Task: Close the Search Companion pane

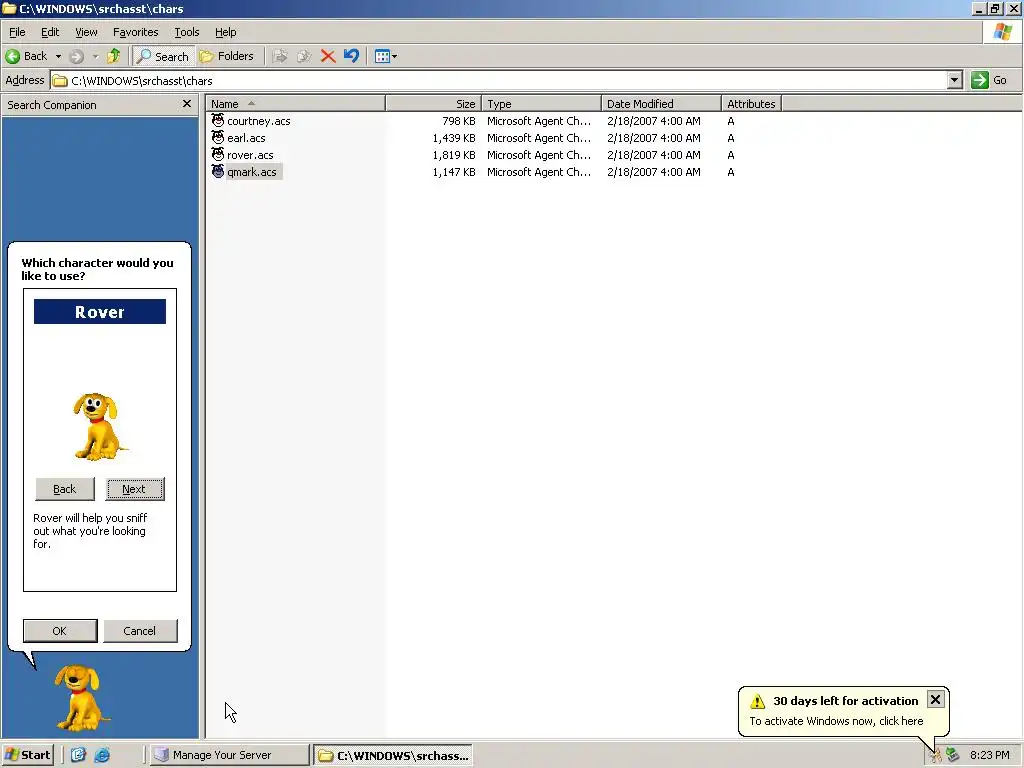Action: pos(187,104)
